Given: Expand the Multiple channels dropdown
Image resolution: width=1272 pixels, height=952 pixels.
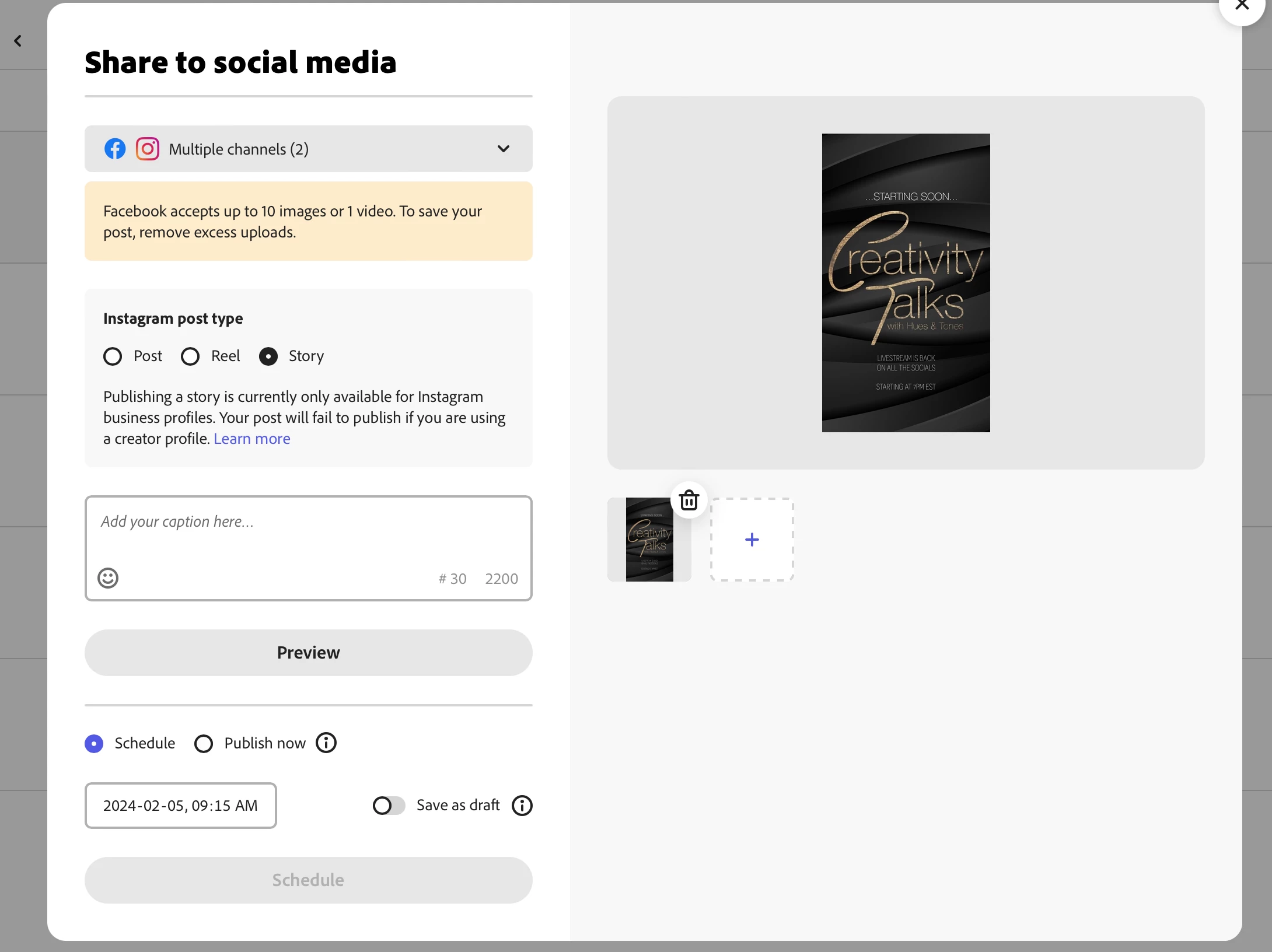Looking at the screenshot, I should [503, 149].
